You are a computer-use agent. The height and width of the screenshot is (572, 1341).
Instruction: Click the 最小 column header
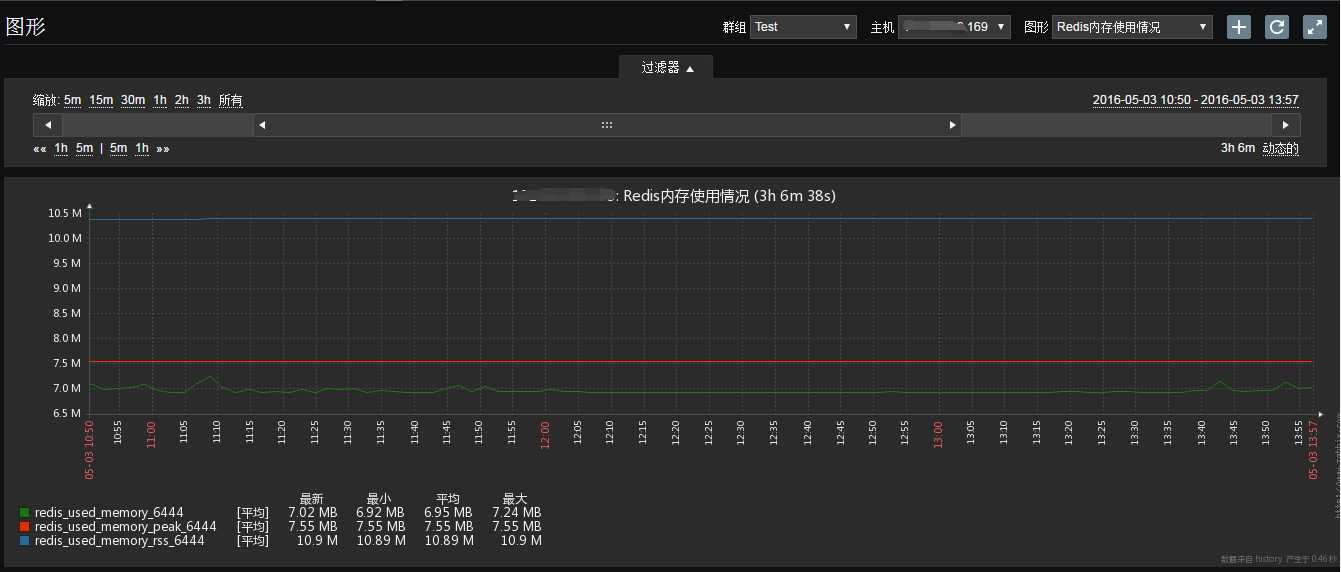[x=379, y=499]
